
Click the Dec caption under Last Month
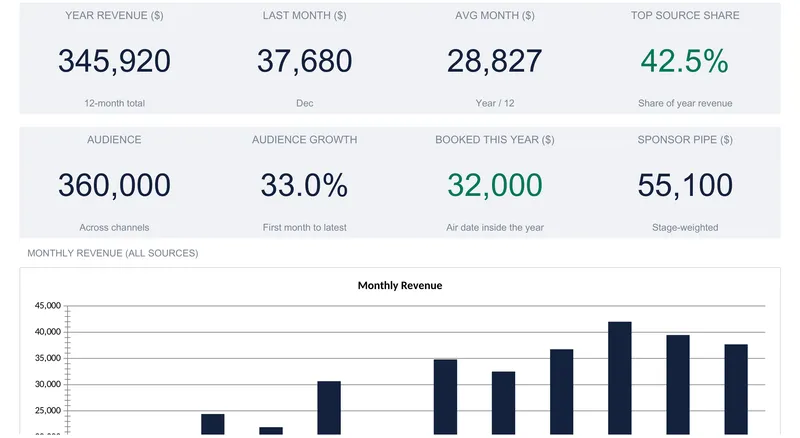coord(305,103)
